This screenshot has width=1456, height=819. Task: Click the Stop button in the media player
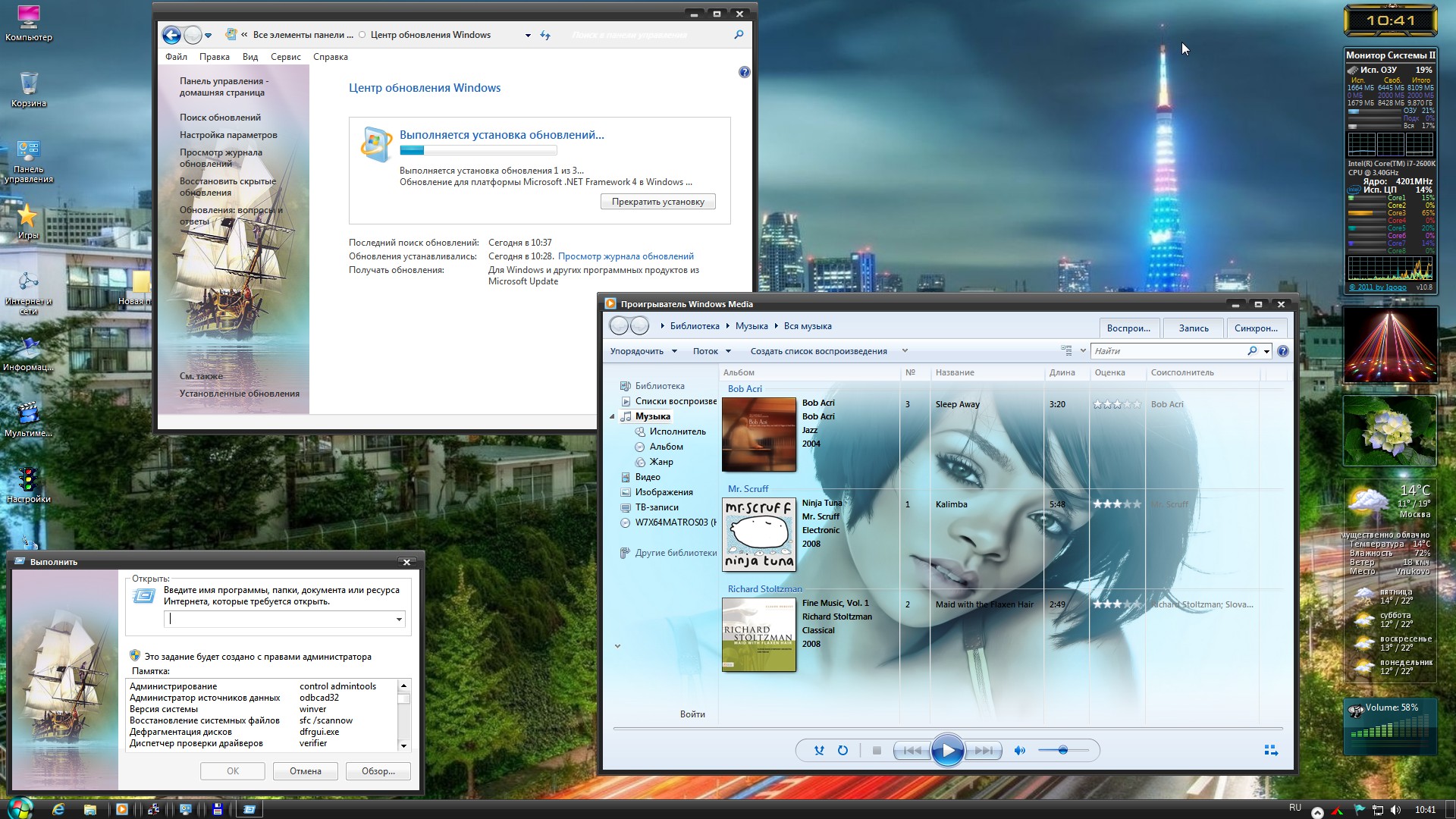point(877,751)
